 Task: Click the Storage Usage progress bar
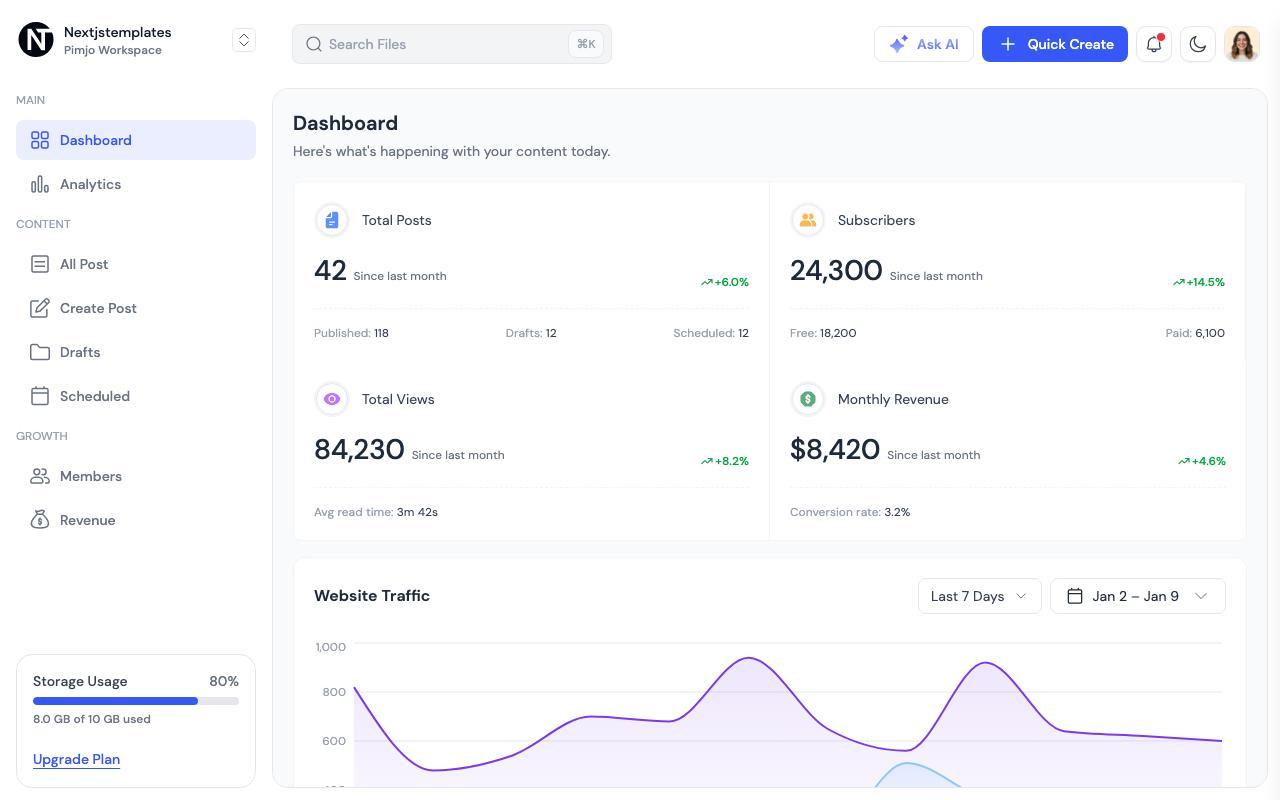pyautogui.click(x=136, y=701)
